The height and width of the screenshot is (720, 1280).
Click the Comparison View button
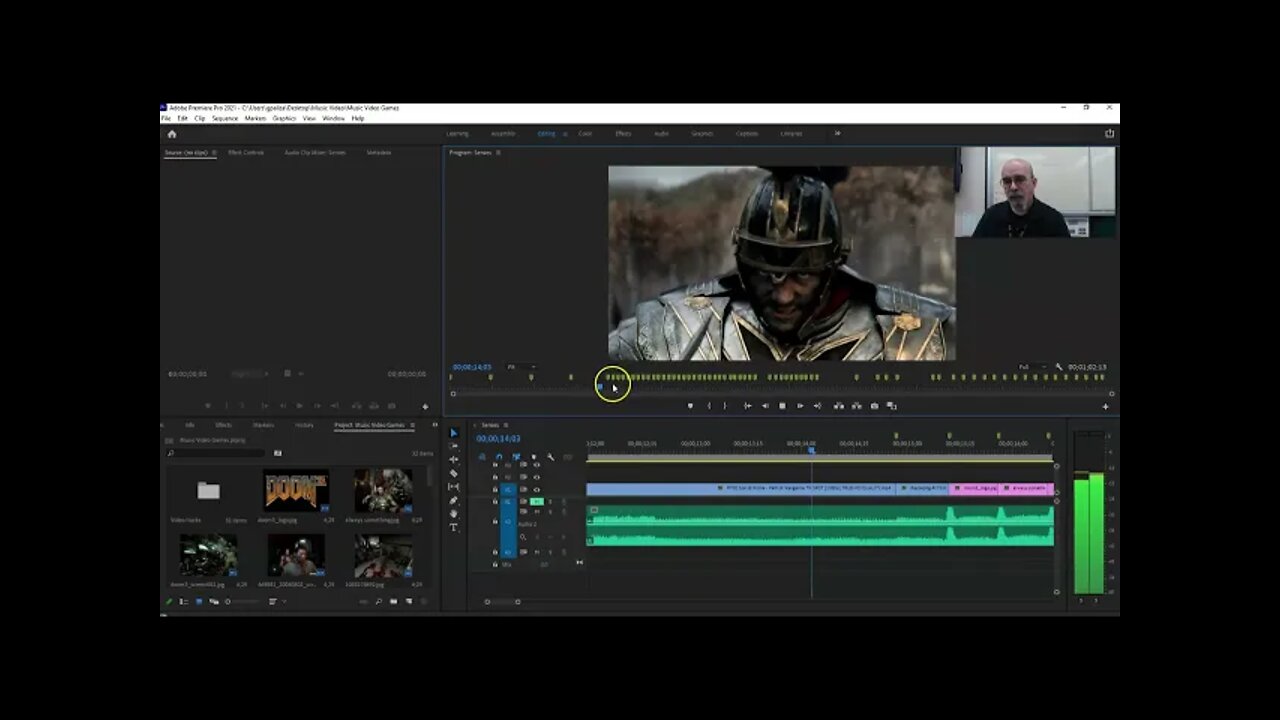pos(892,406)
